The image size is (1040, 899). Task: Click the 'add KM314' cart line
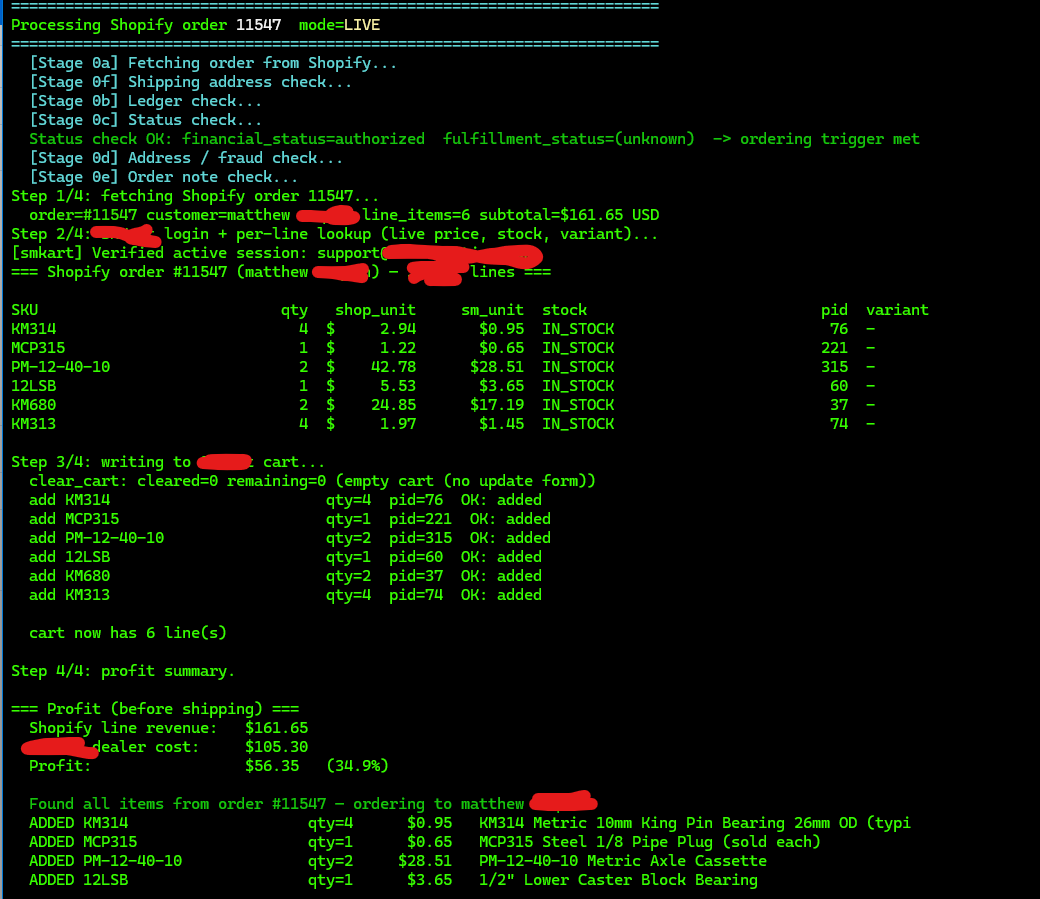(285, 500)
